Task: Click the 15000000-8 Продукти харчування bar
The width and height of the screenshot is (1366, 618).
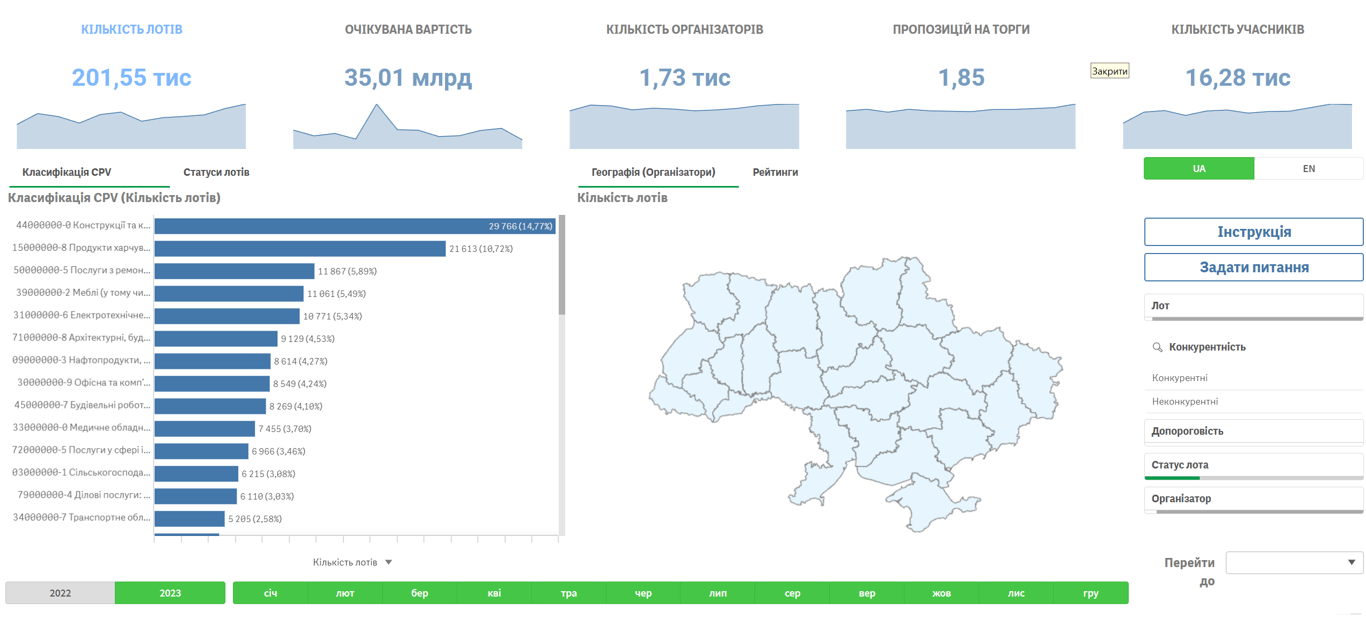Action: pos(300,248)
